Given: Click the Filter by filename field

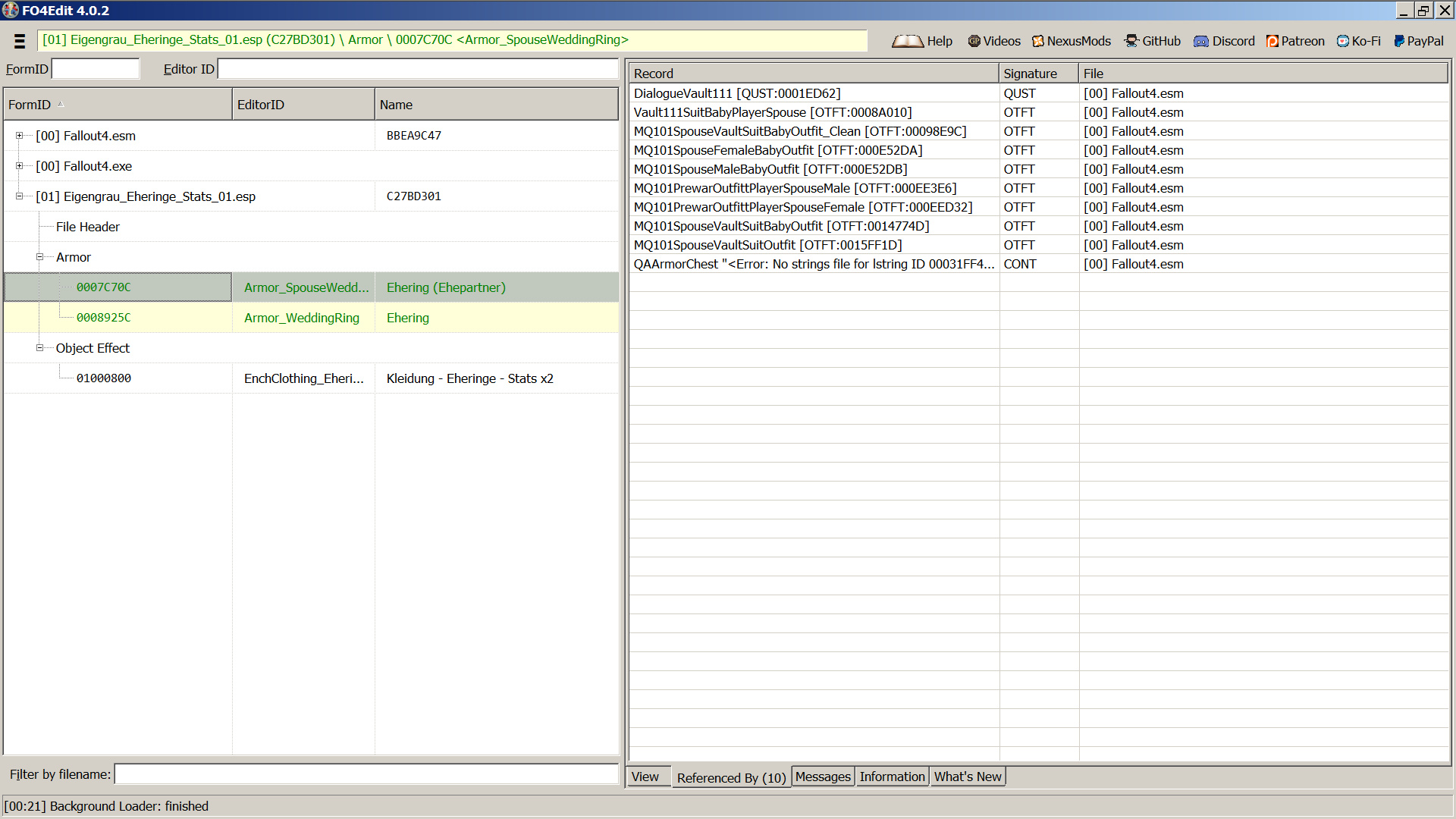Looking at the screenshot, I should (x=366, y=774).
